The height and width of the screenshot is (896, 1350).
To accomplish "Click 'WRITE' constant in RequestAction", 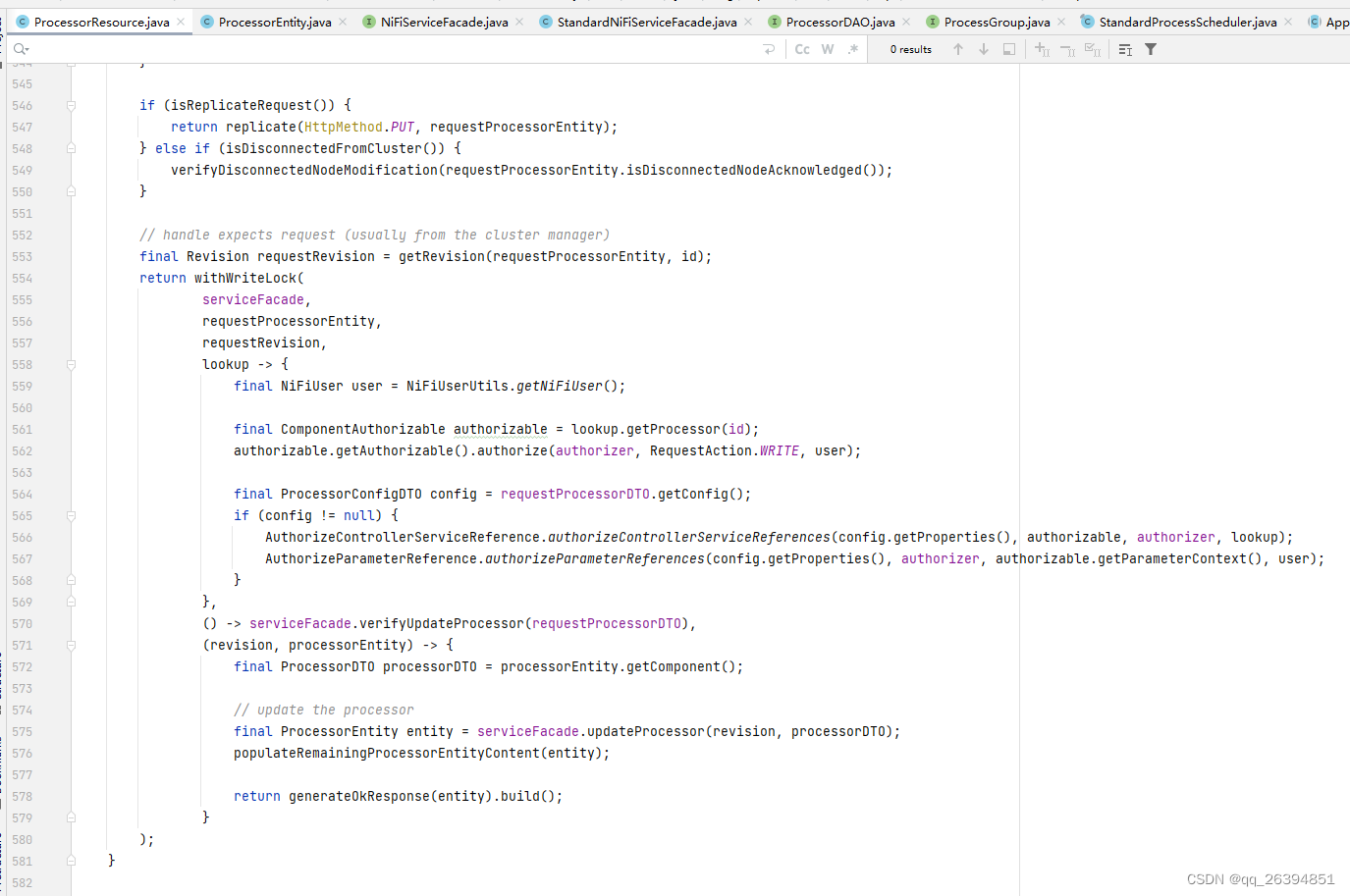I will [780, 450].
